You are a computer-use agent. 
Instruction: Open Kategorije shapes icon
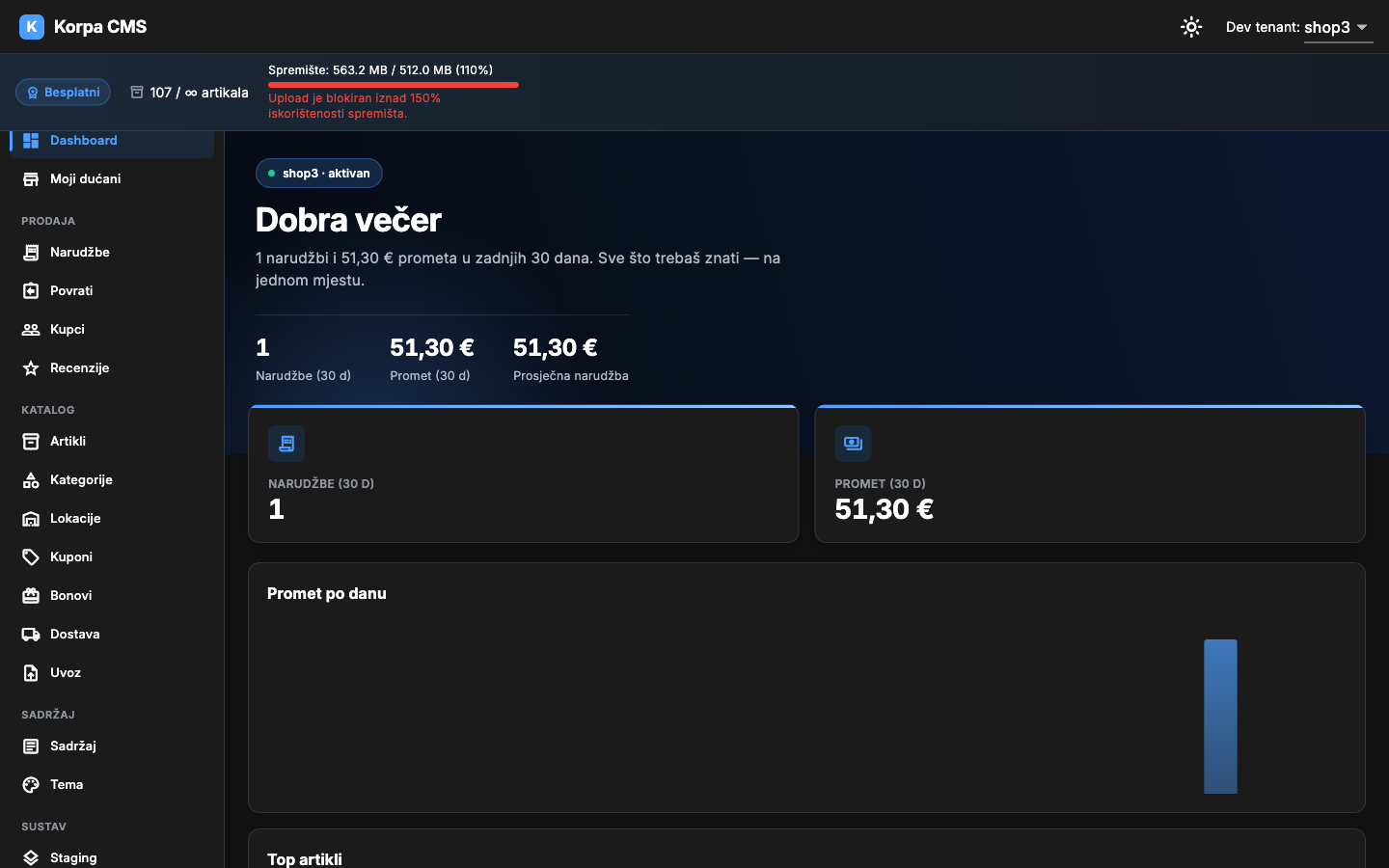pos(31,480)
